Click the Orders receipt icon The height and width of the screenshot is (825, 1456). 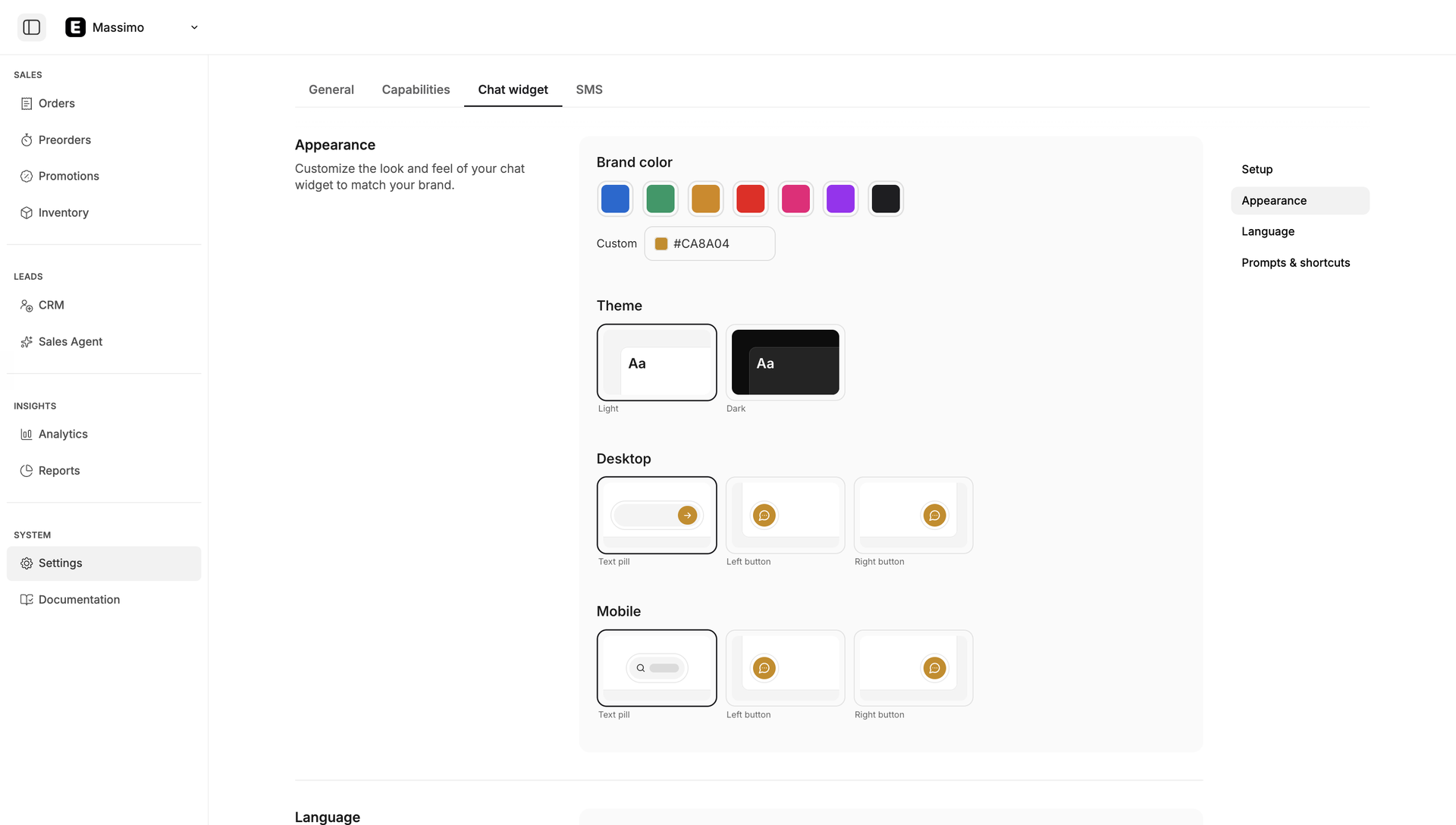(27, 104)
